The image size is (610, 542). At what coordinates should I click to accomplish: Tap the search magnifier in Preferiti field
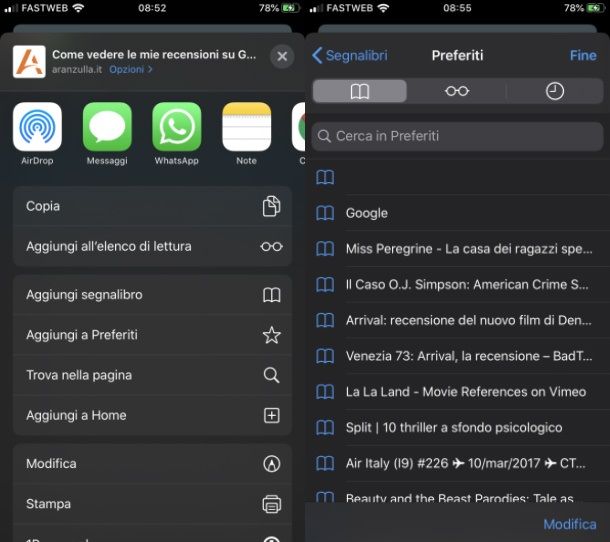pos(324,136)
